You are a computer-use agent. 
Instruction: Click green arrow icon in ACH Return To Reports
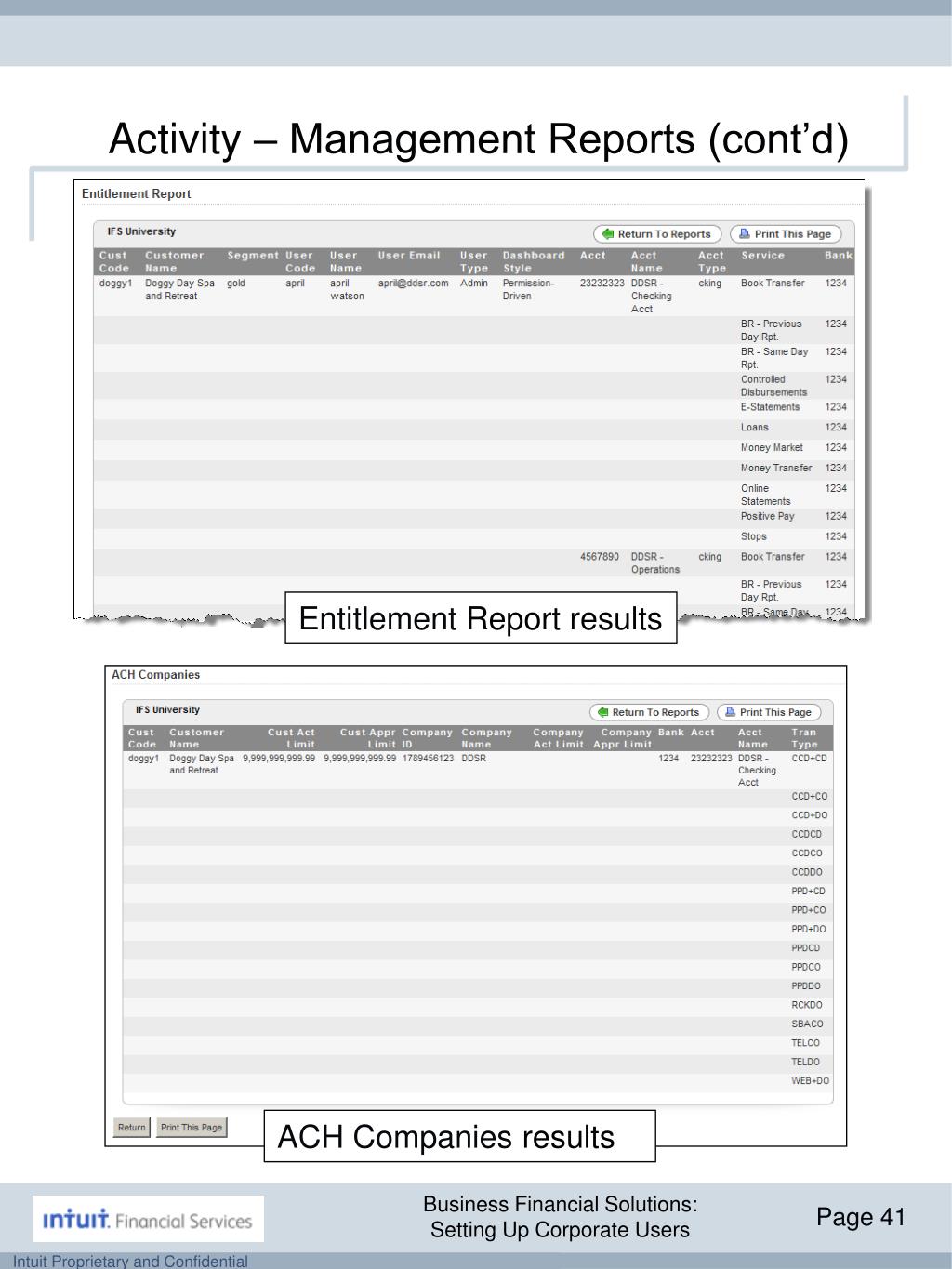point(602,712)
